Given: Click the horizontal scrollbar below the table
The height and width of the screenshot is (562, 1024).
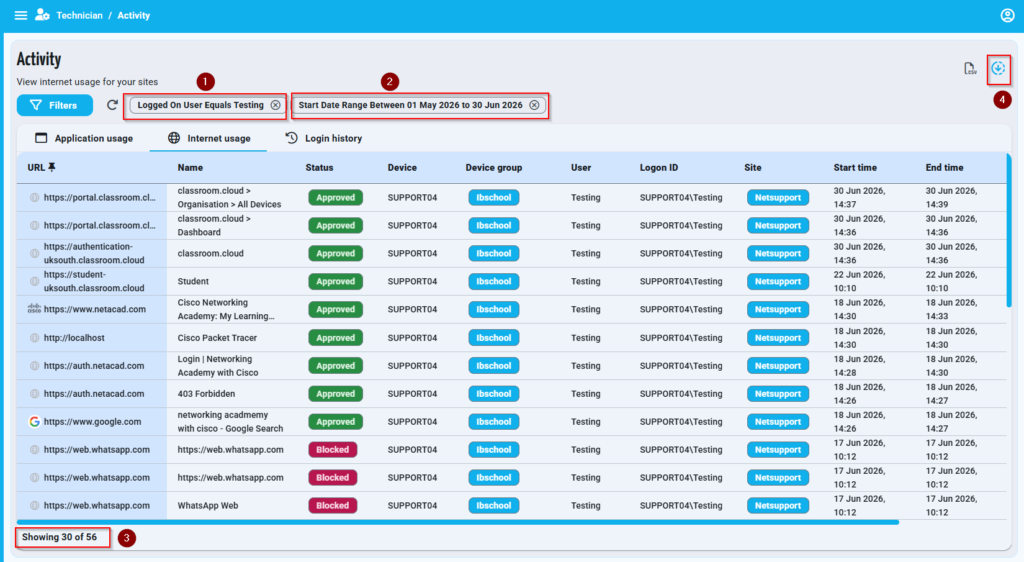Looking at the screenshot, I should (x=458, y=522).
